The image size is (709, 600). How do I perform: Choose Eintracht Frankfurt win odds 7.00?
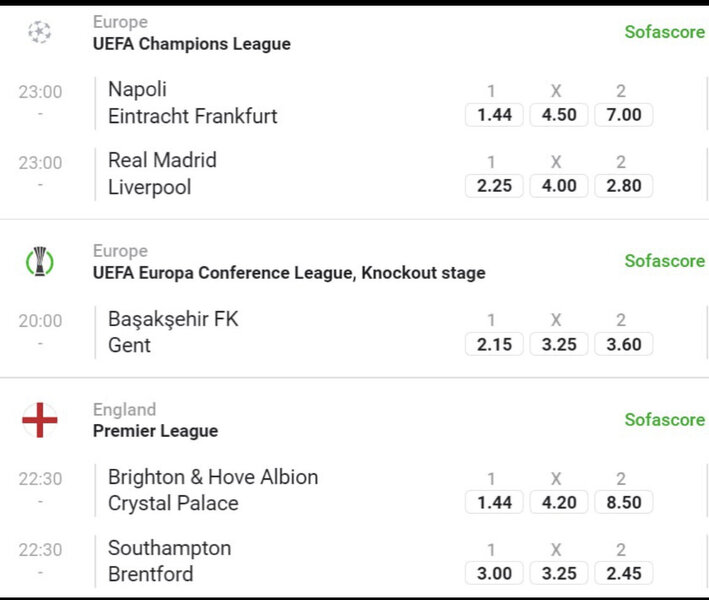click(x=624, y=115)
